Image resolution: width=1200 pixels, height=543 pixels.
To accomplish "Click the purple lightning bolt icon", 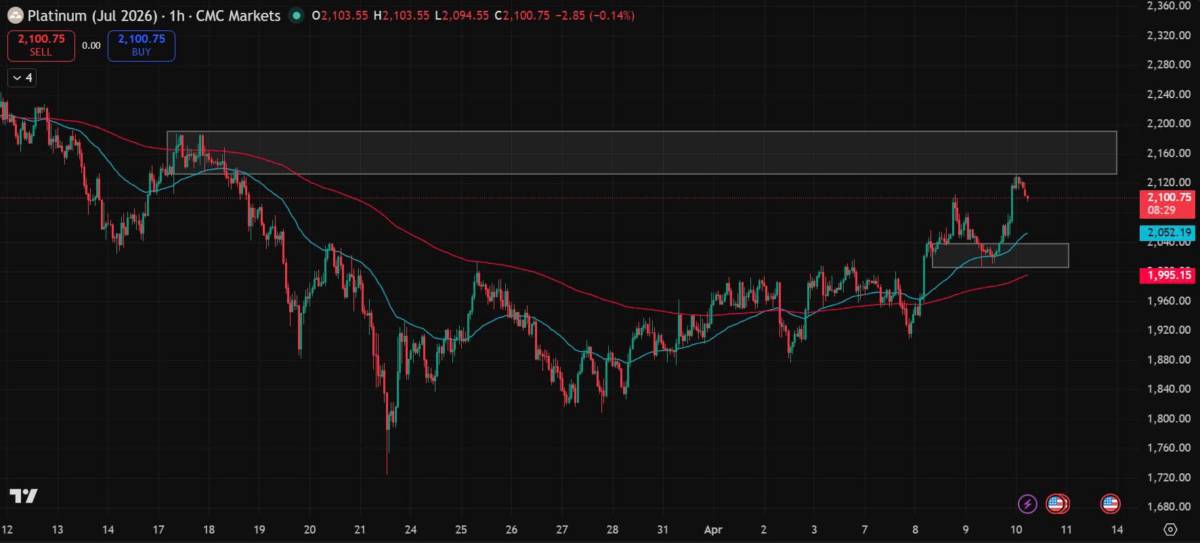I will tap(1027, 503).
